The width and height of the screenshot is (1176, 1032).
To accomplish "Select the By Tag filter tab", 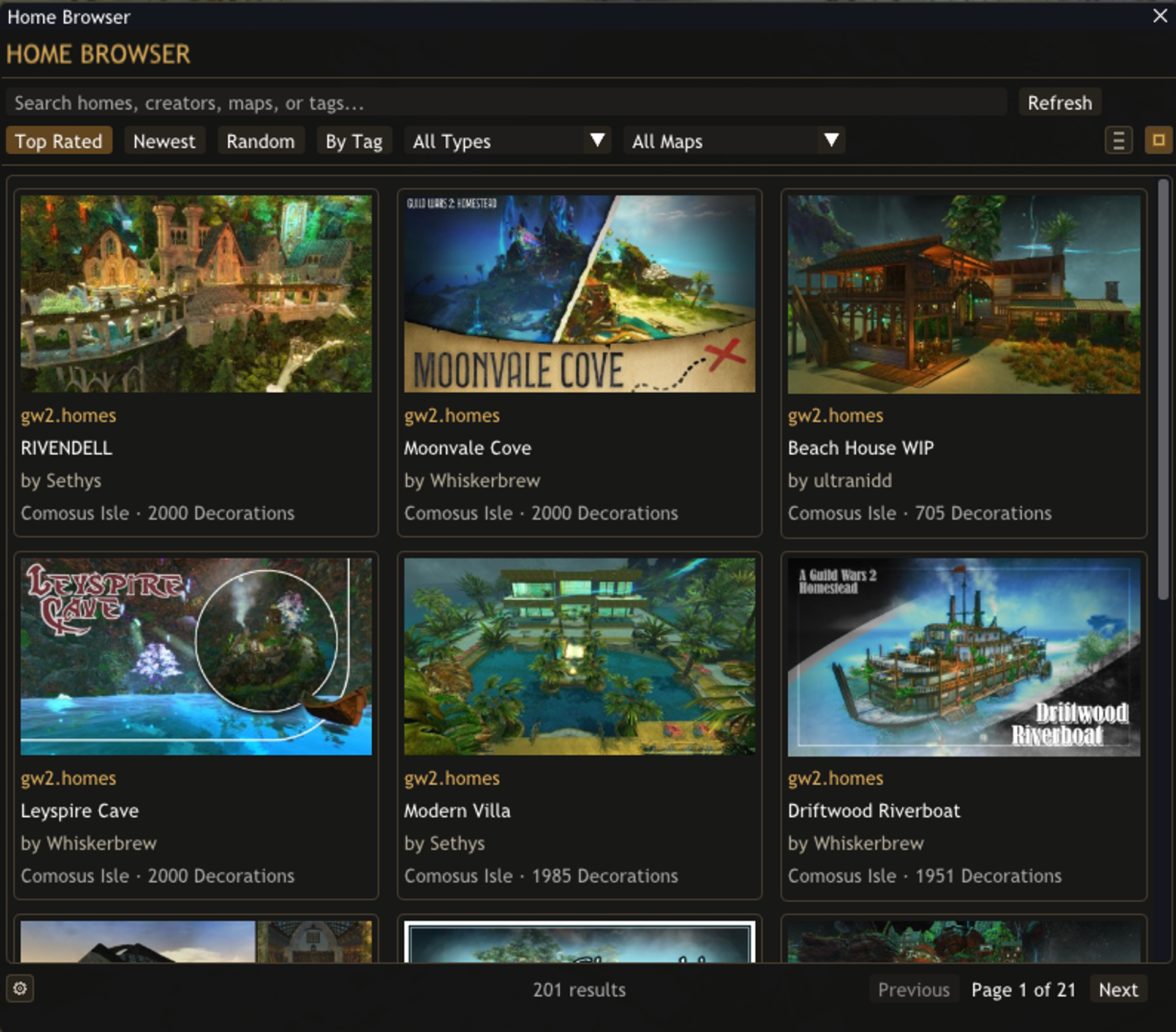I will [x=354, y=141].
